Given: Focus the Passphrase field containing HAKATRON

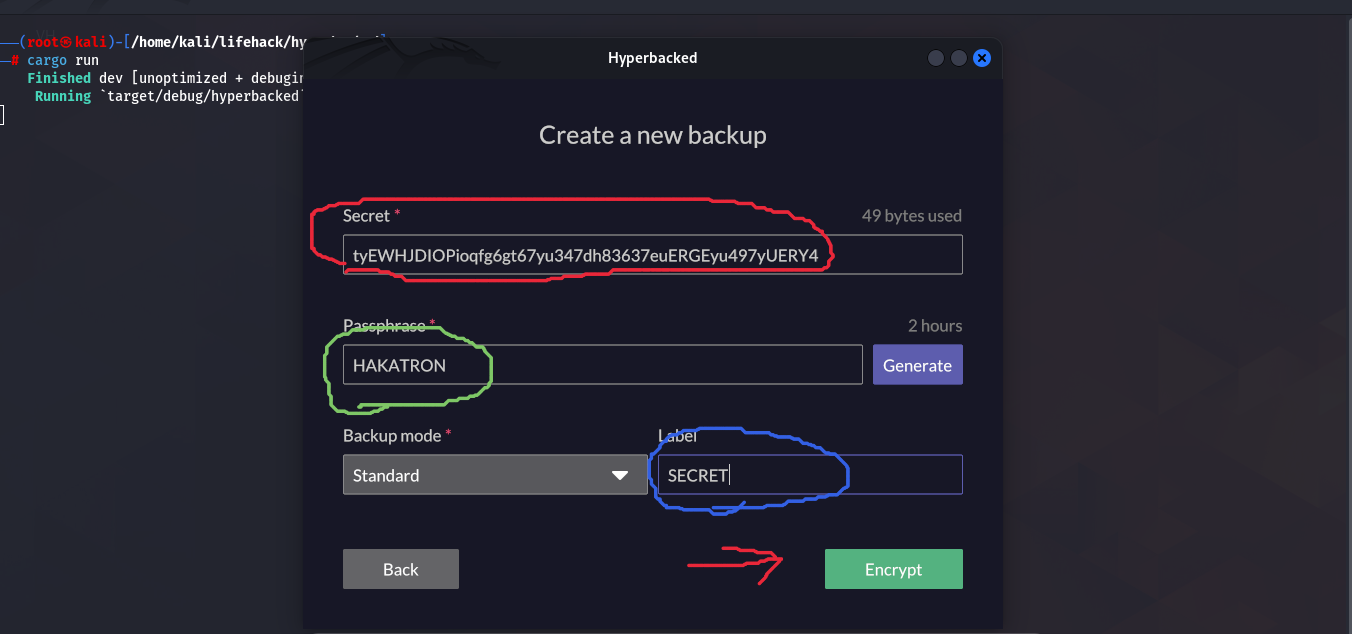Looking at the screenshot, I should 602,365.
